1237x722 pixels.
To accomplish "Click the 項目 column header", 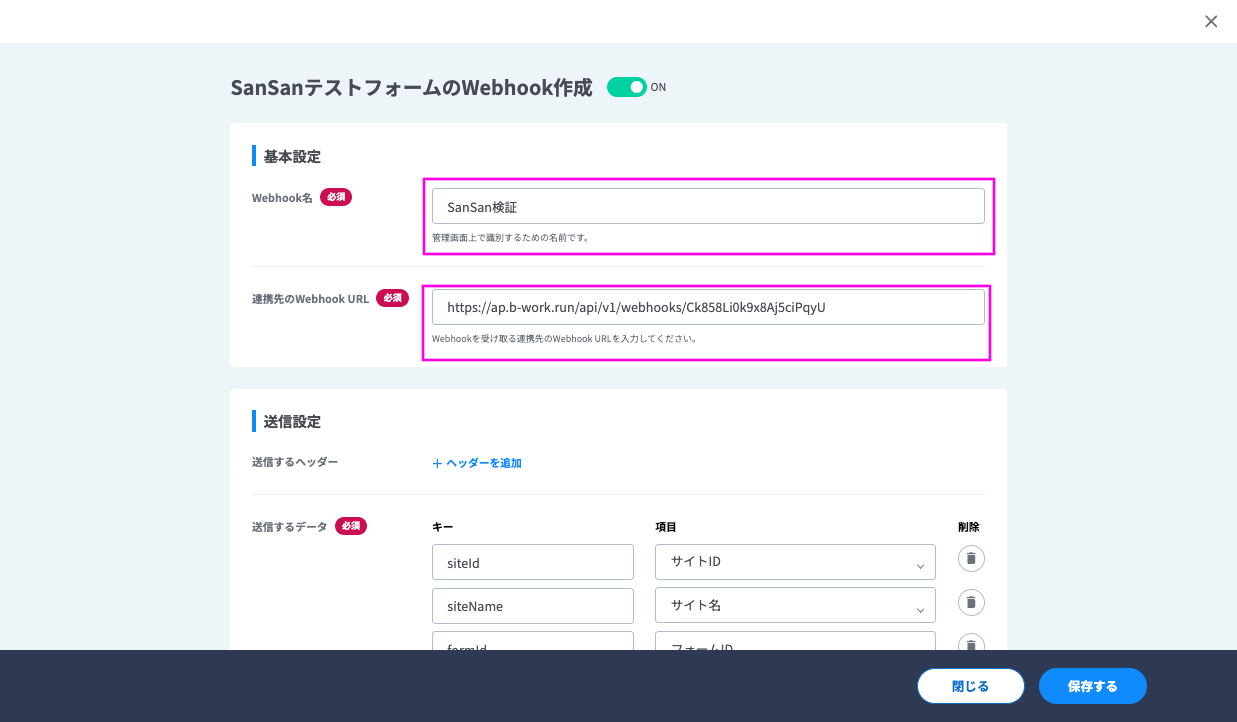I will point(666,526).
